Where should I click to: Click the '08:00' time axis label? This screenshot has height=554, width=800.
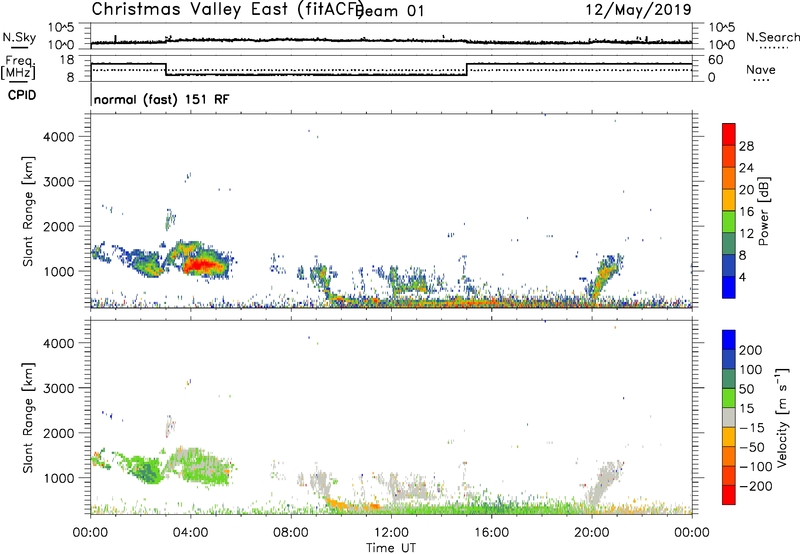[291, 533]
